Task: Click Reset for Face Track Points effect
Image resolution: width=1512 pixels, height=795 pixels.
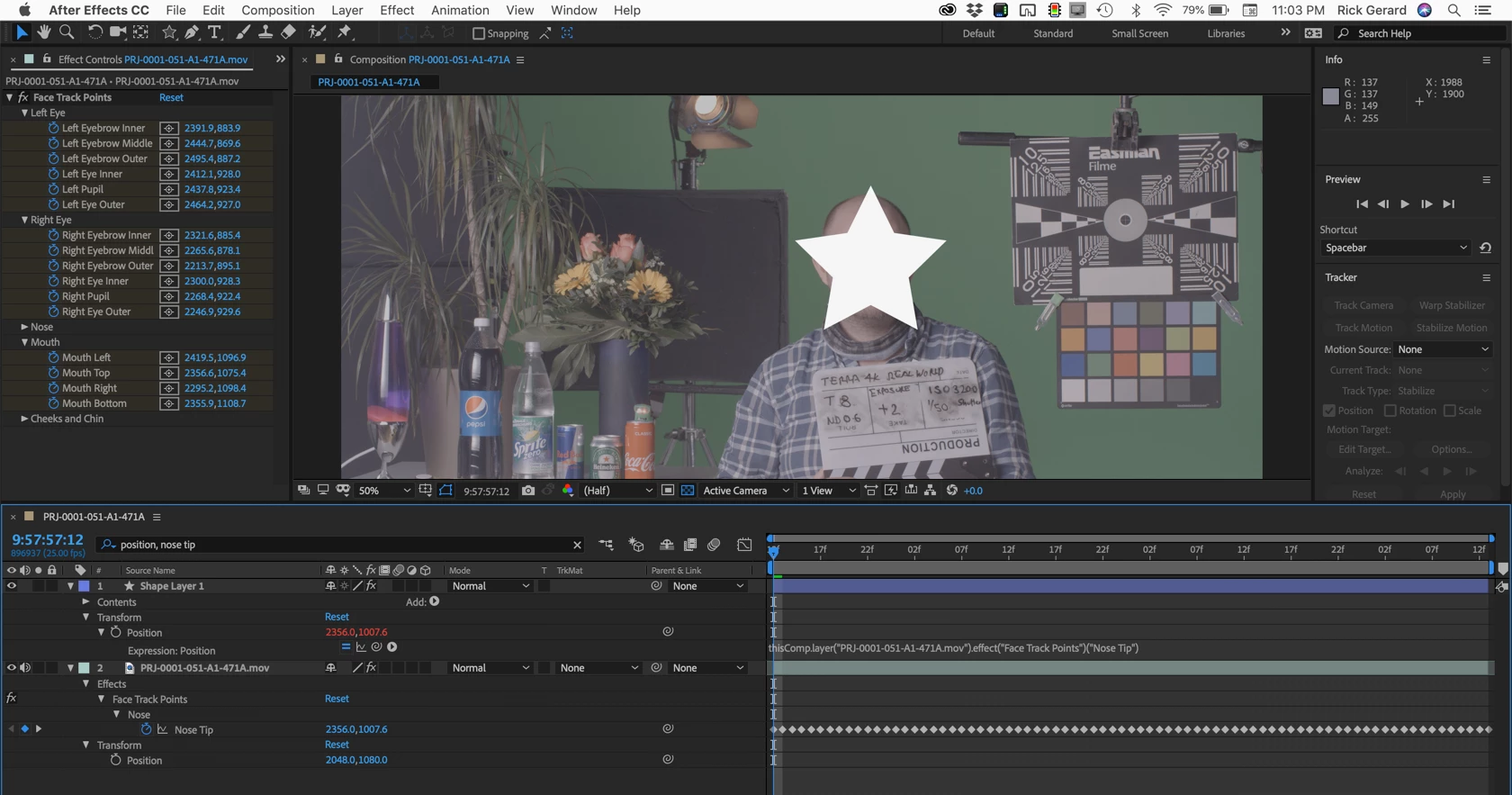Action: (x=171, y=97)
